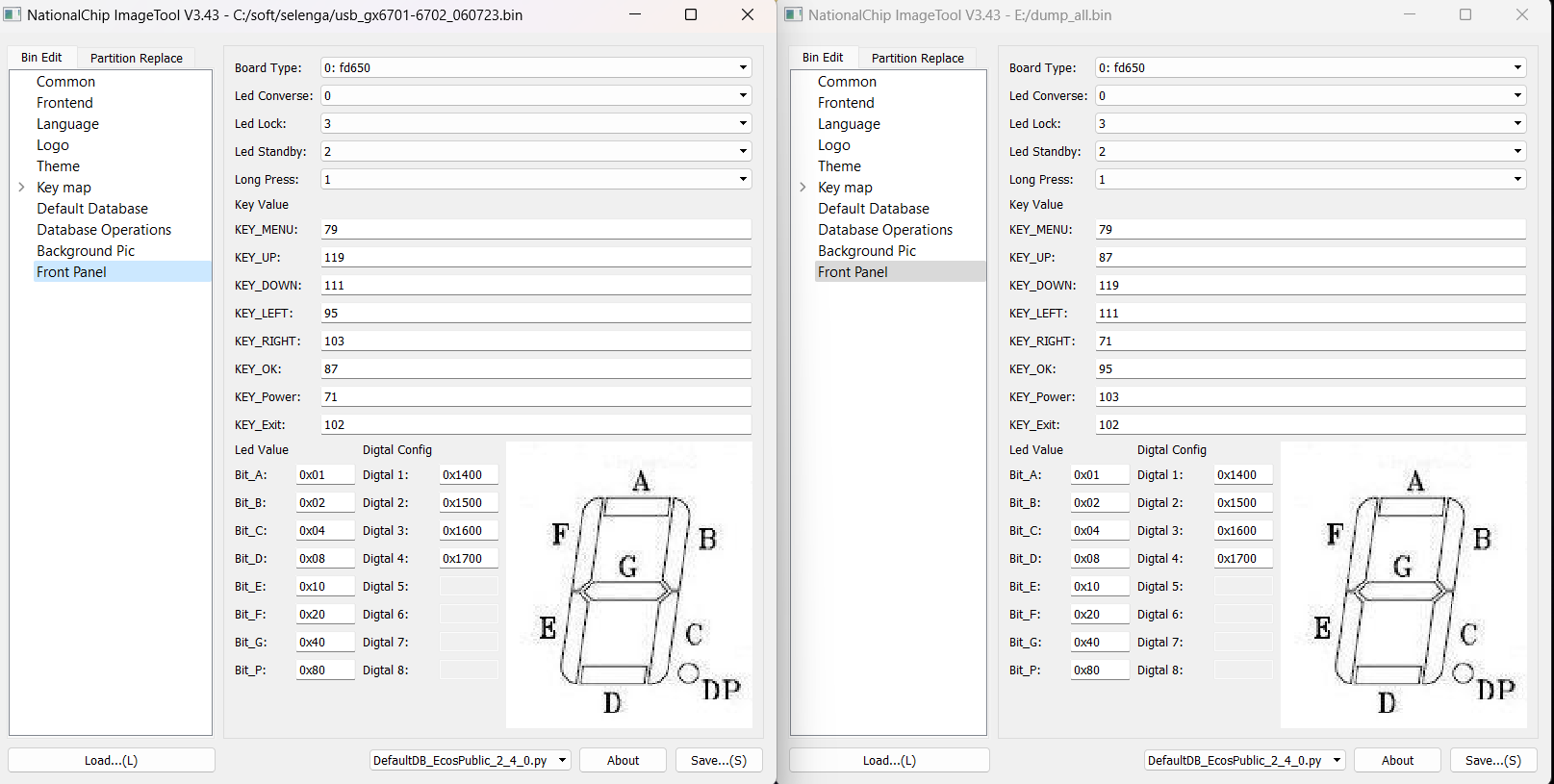1554x784 pixels.
Task: Select Theme in dump_all.bin window tree
Action: [x=839, y=166]
